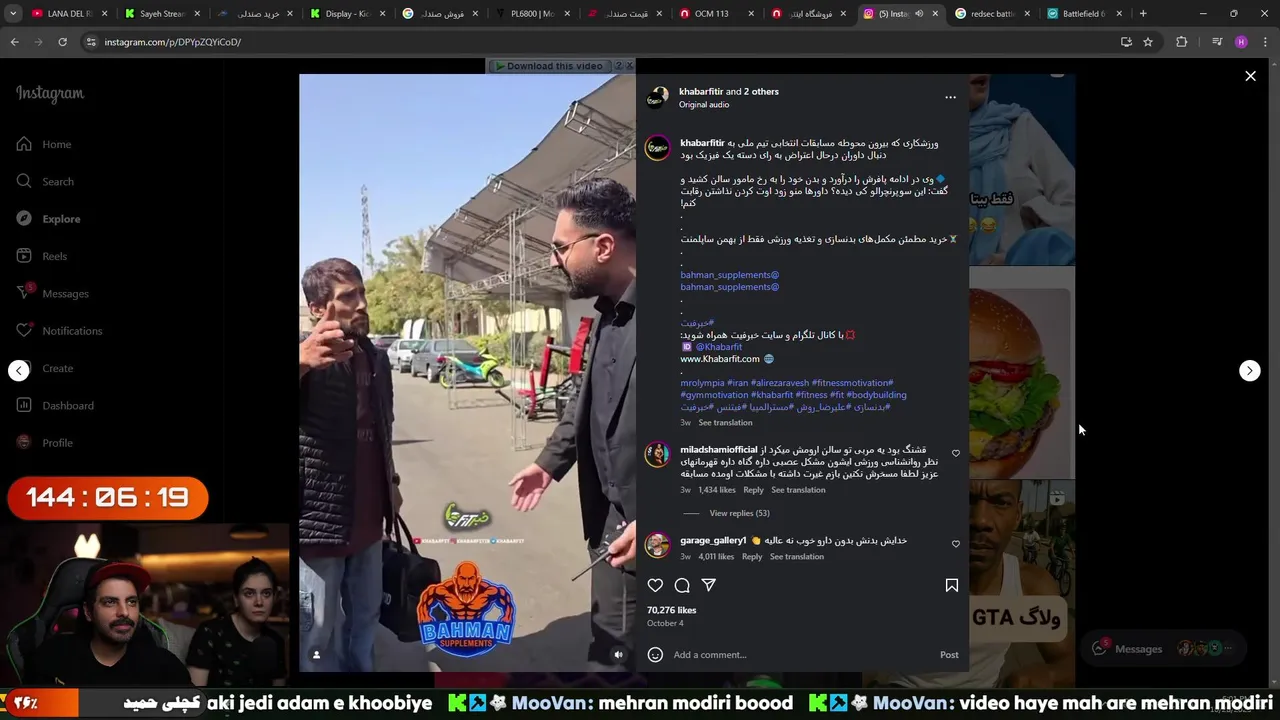Viewport: 1280px width, 720px height.
Task: Click the @Khabarfit mention
Action: click(x=719, y=347)
